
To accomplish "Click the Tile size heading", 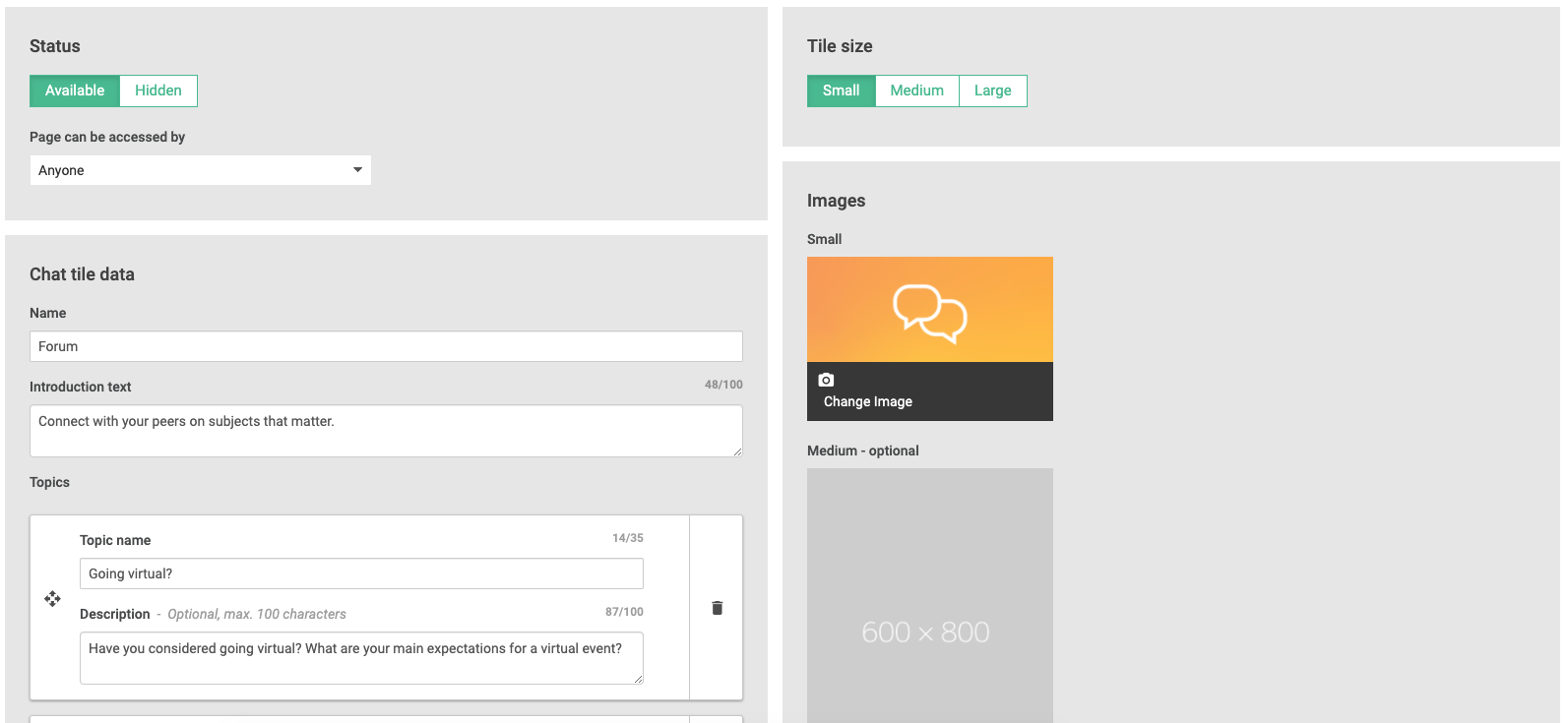I will click(x=840, y=46).
